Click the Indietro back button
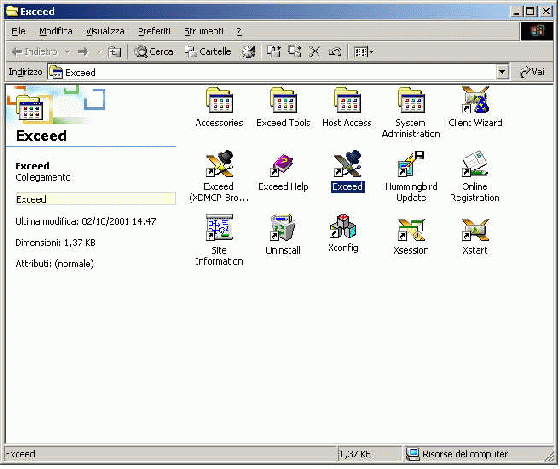 [x=34, y=52]
